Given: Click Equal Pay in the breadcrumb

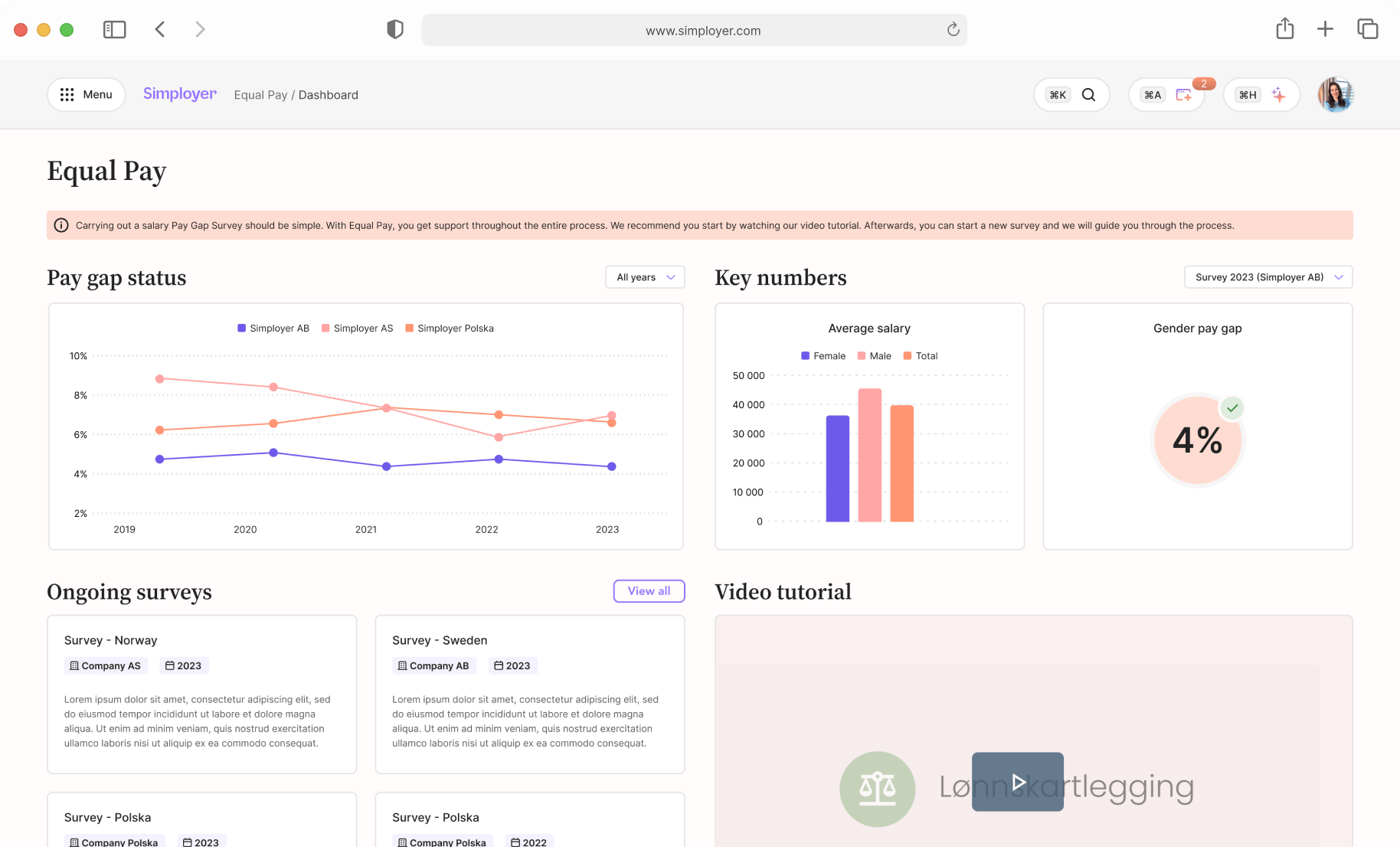Looking at the screenshot, I should (x=260, y=94).
